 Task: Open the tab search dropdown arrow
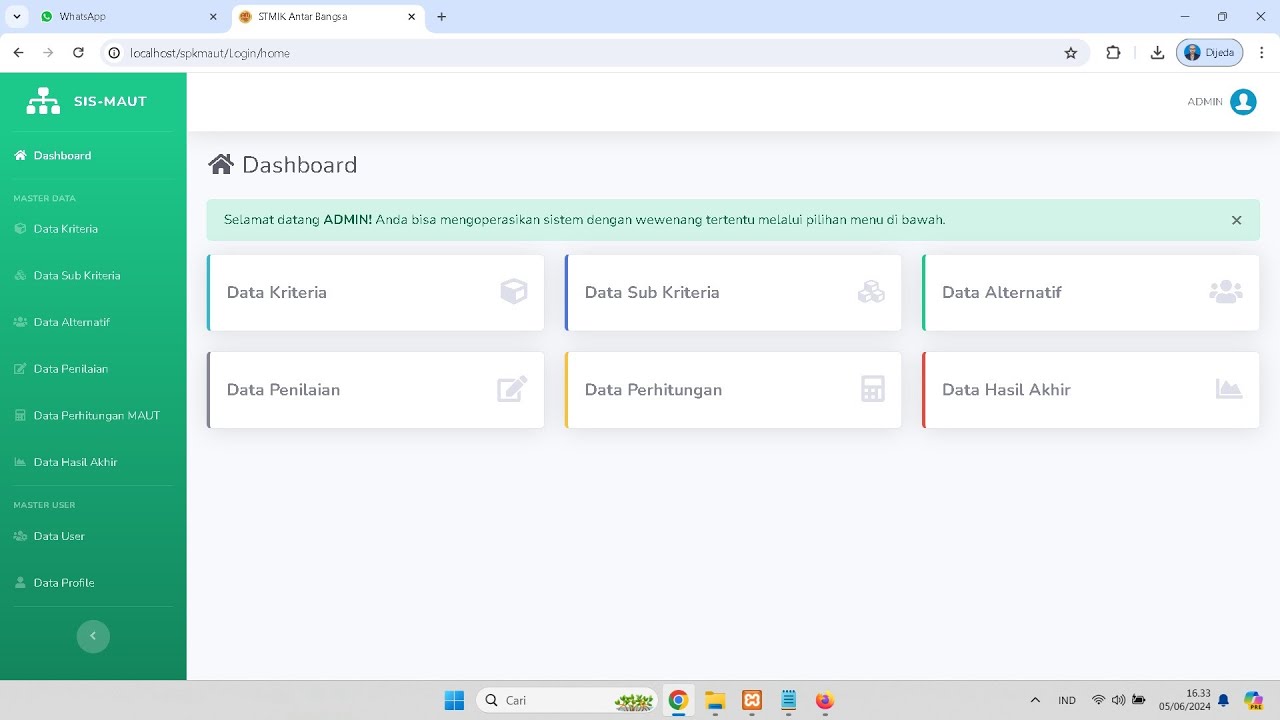pos(16,17)
